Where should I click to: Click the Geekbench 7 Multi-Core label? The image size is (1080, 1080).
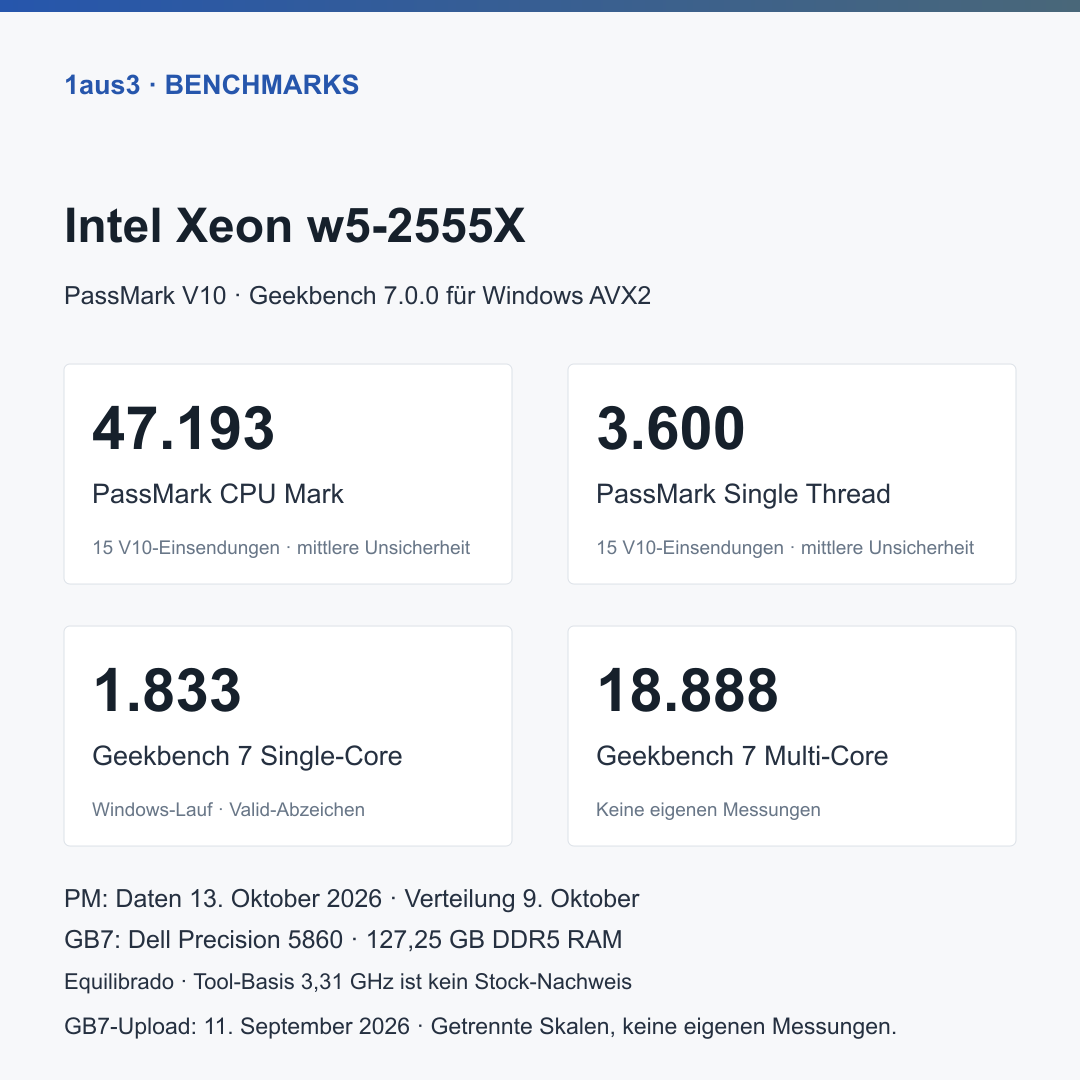pyautogui.click(x=742, y=756)
